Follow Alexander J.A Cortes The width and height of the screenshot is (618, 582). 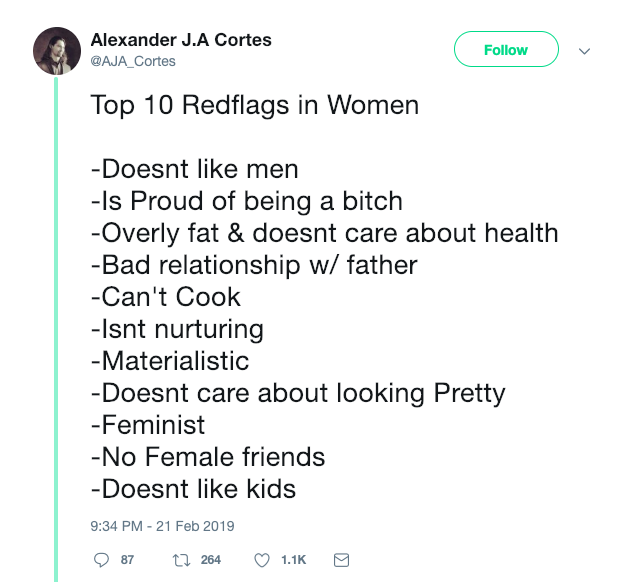[x=506, y=49]
